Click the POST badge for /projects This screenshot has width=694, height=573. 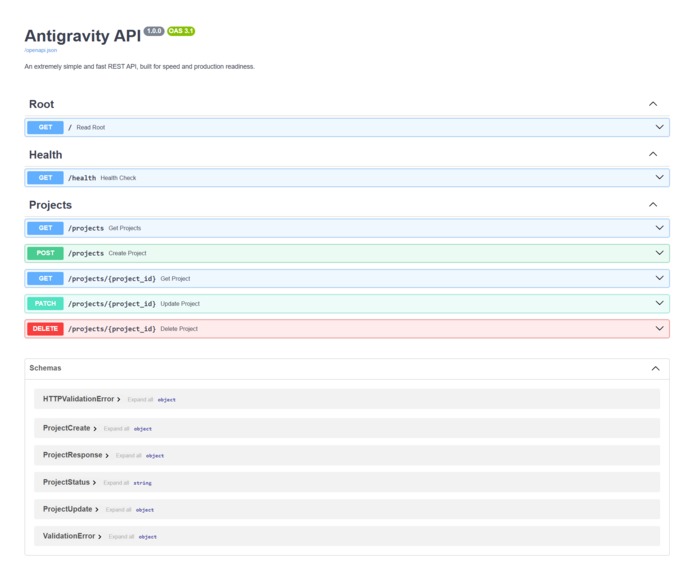coord(45,253)
